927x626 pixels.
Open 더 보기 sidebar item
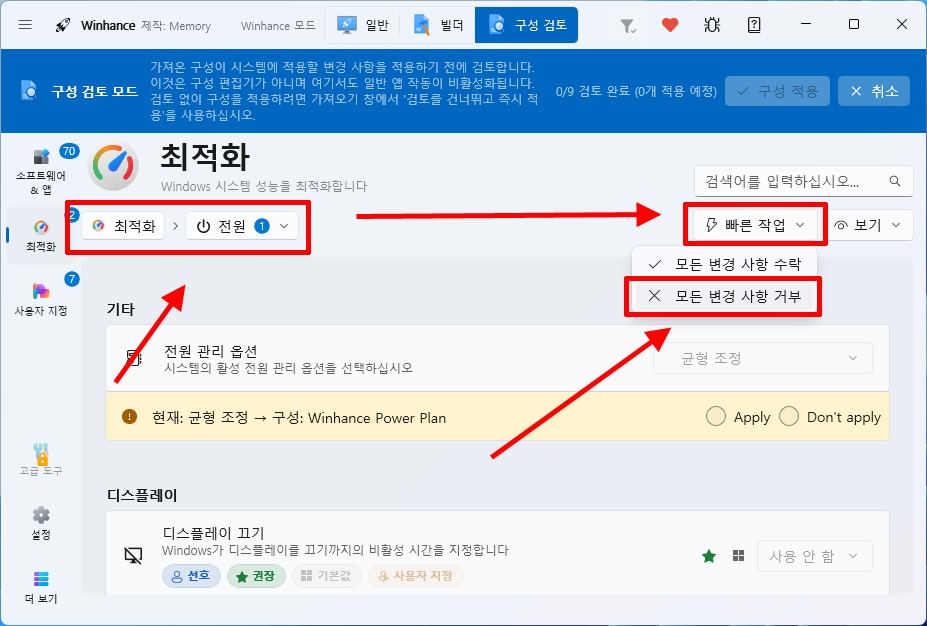pos(41,588)
